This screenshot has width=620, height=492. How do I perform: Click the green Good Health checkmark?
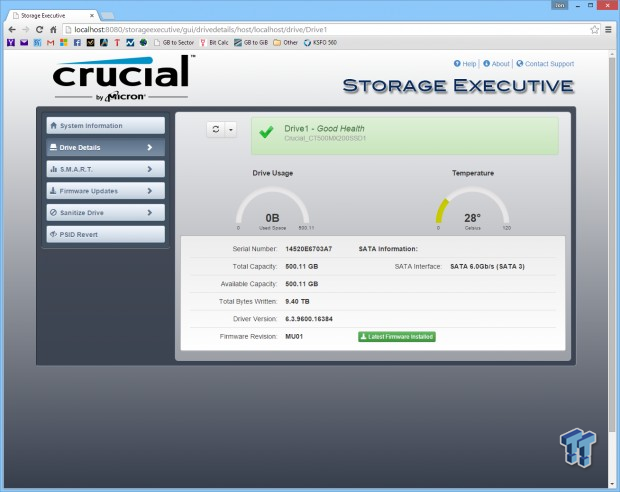click(267, 132)
